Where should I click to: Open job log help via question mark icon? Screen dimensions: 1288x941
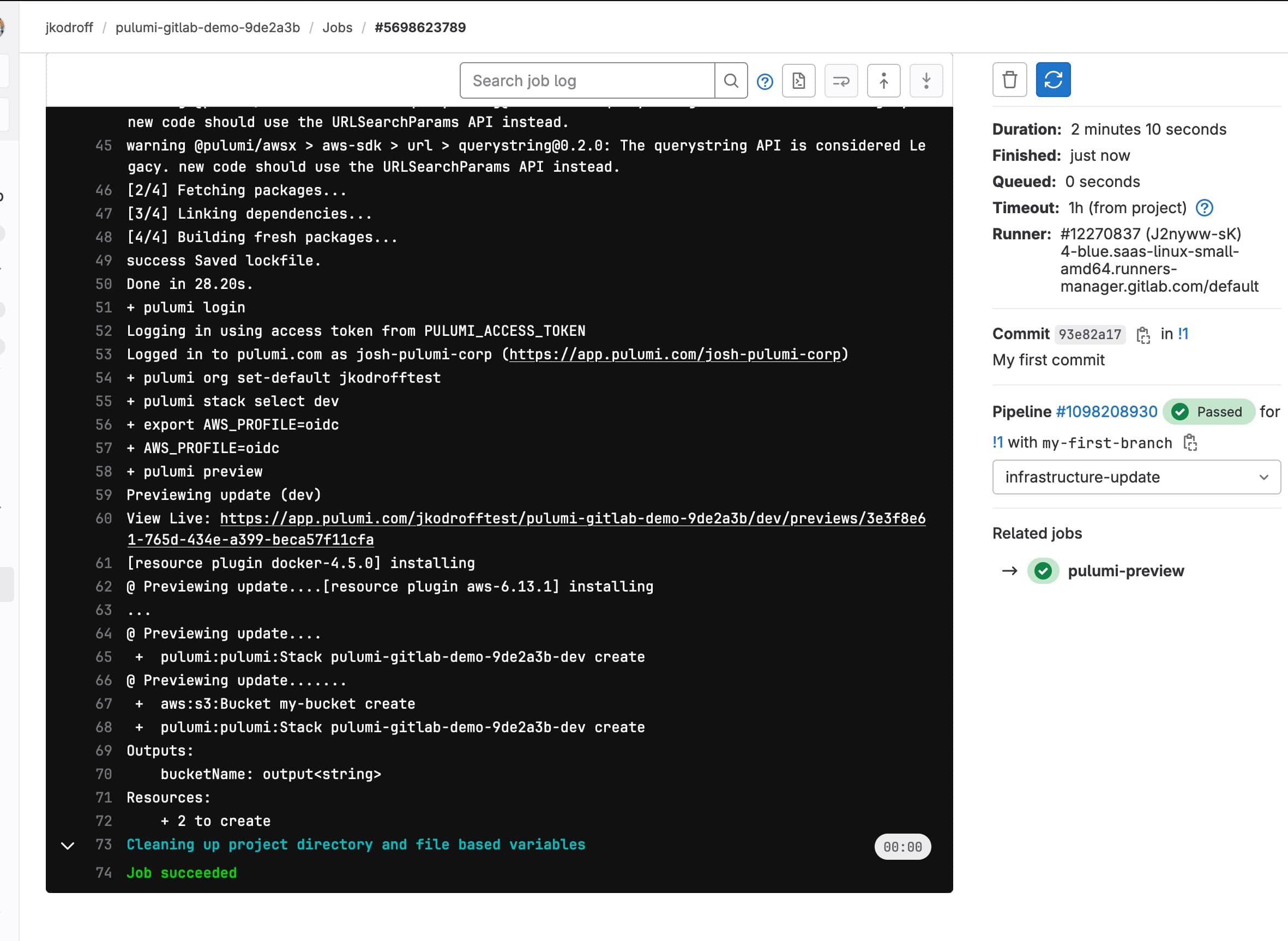pos(765,81)
